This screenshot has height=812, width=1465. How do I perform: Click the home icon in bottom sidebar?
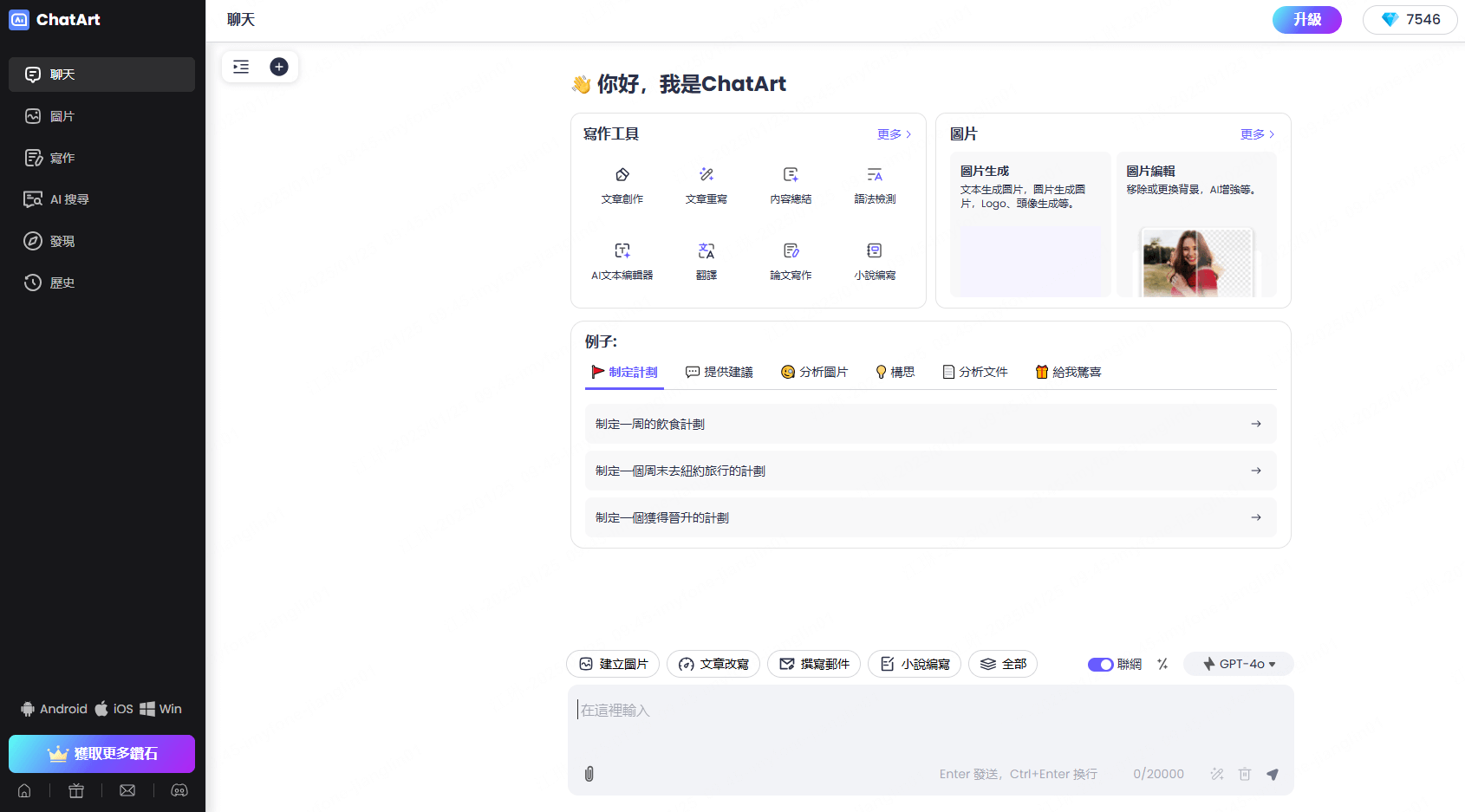coord(24,790)
